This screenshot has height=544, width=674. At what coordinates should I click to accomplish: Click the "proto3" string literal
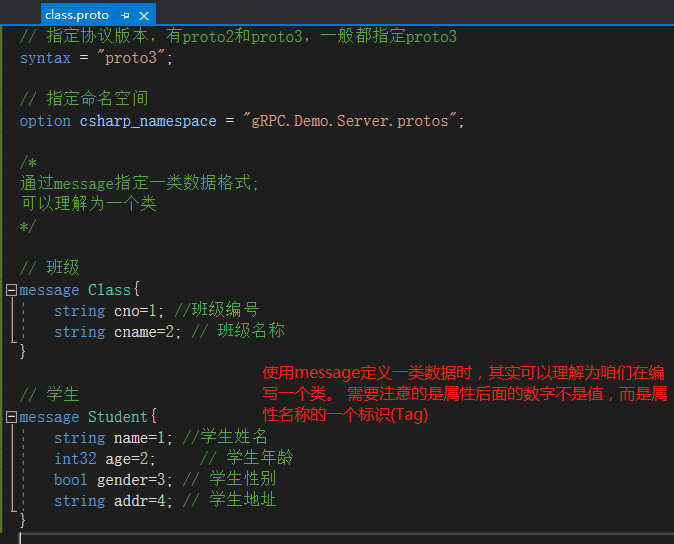click(131, 57)
